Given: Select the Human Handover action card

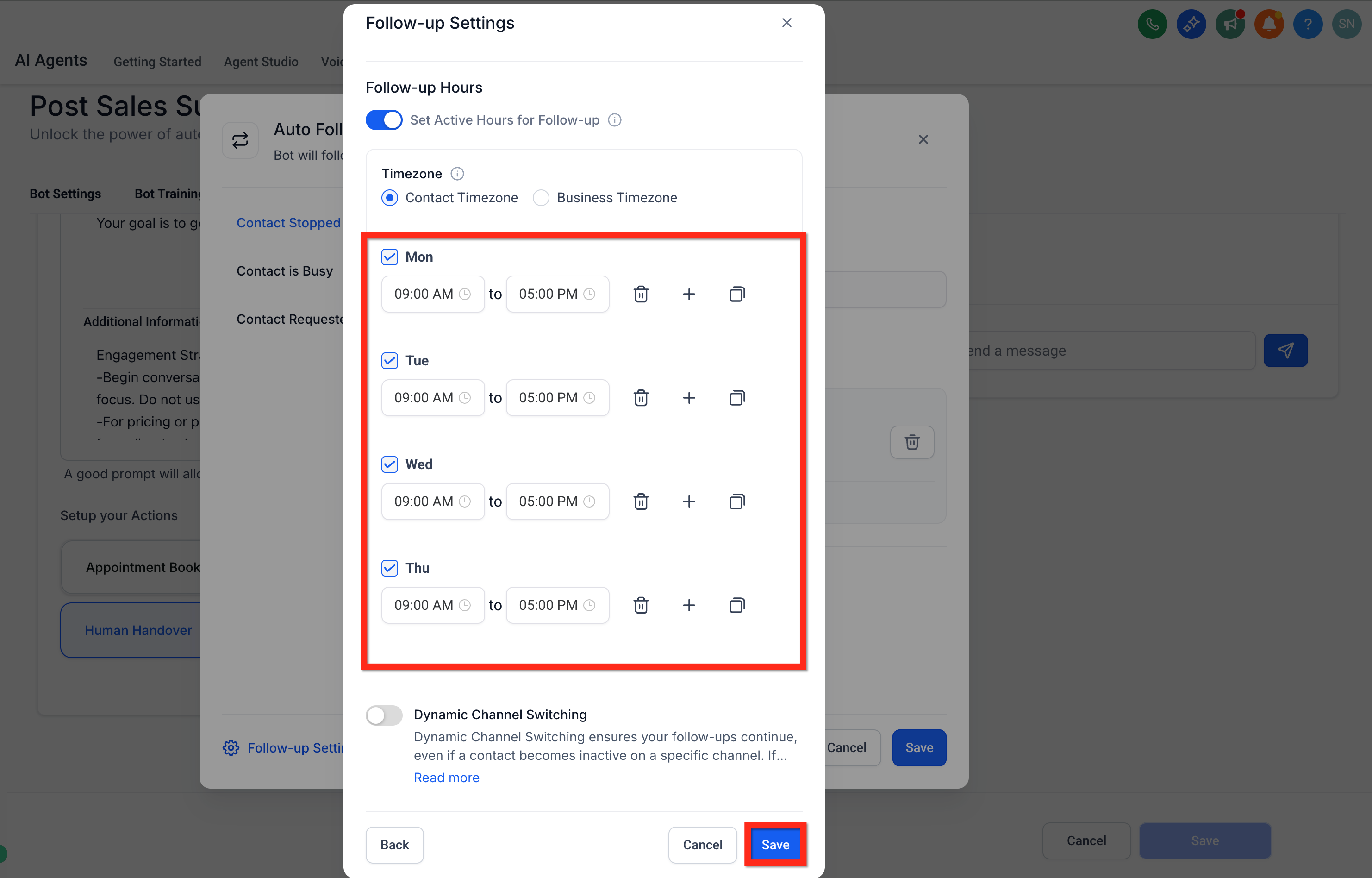Looking at the screenshot, I should click(x=131, y=631).
